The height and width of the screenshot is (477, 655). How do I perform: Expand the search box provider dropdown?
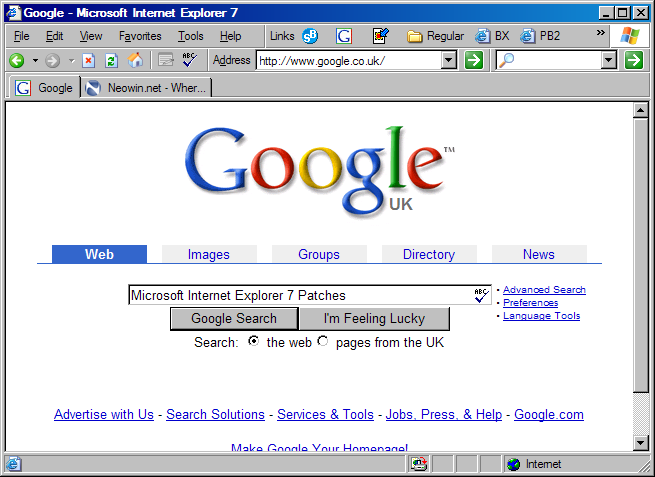click(x=609, y=61)
